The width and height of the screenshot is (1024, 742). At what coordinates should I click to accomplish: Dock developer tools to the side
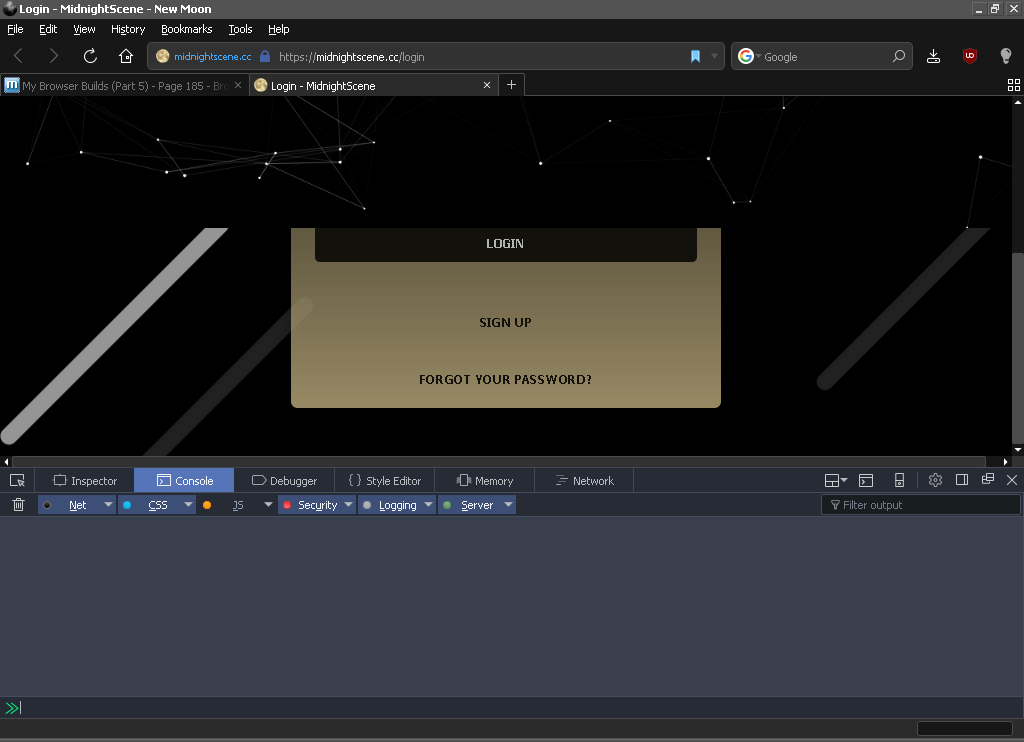(x=961, y=480)
